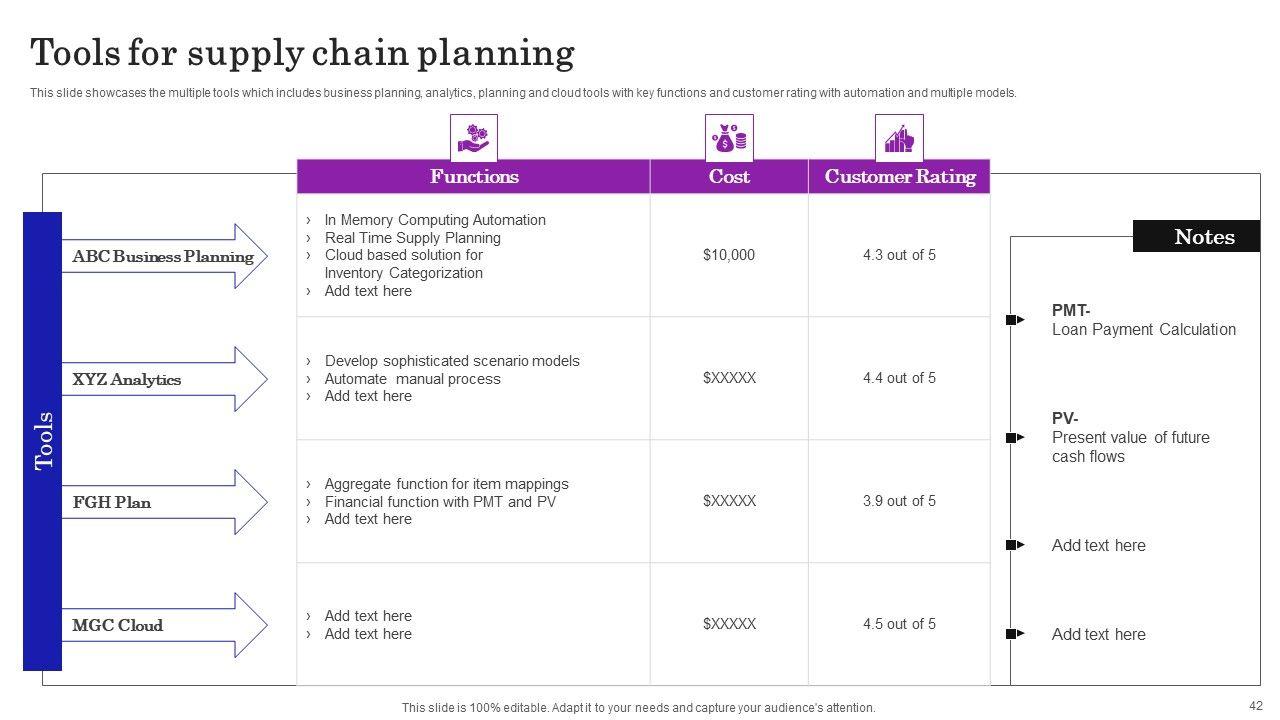This screenshot has height=720, width=1280.
Task: Click the Functions column header
Action: click(474, 177)
